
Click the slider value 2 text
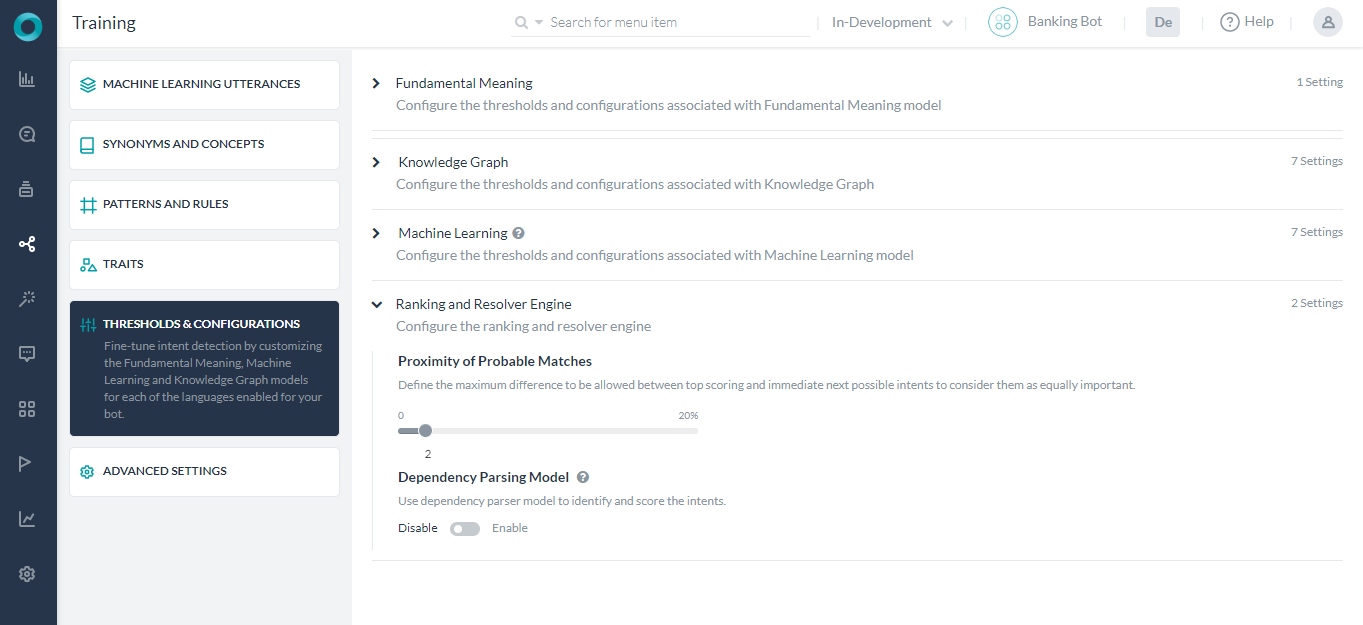pos(428,454)
